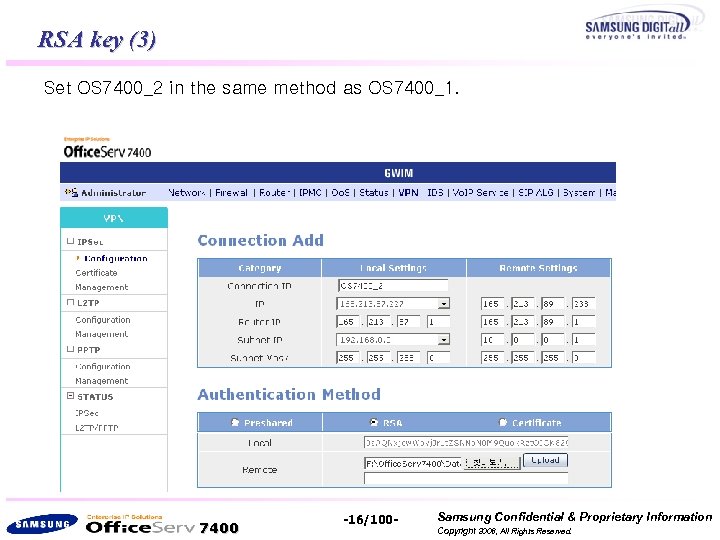Image resolution: width=720 pixels, height=540 pixels.
Task: Collapse the L2TP tree section
Action: click(x=70, y=303)
